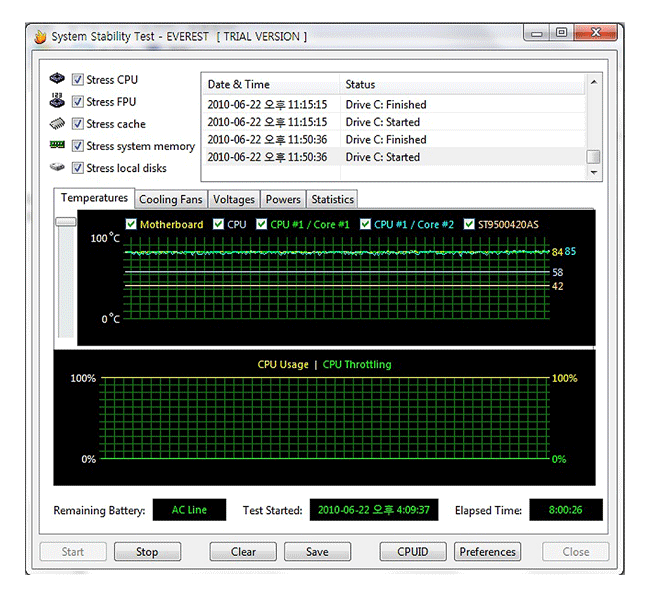
Task: Click the Test Started timestamp field
Action: (x=374, y=510)
